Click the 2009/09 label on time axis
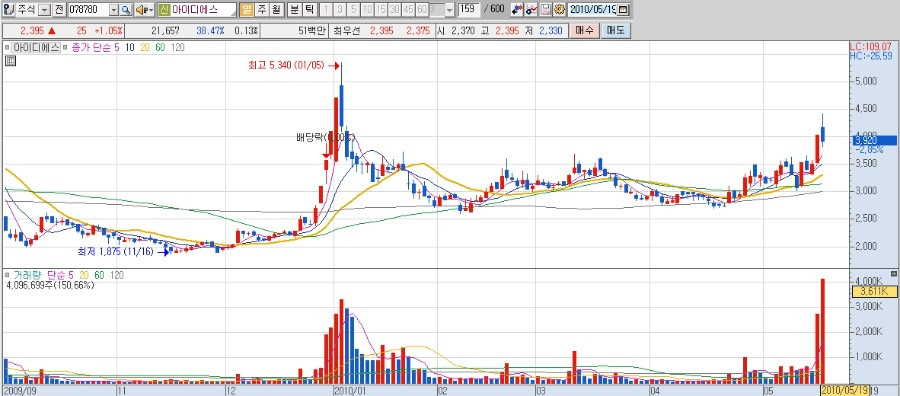This screenshot has height=396, width=900. pos(19,390)
